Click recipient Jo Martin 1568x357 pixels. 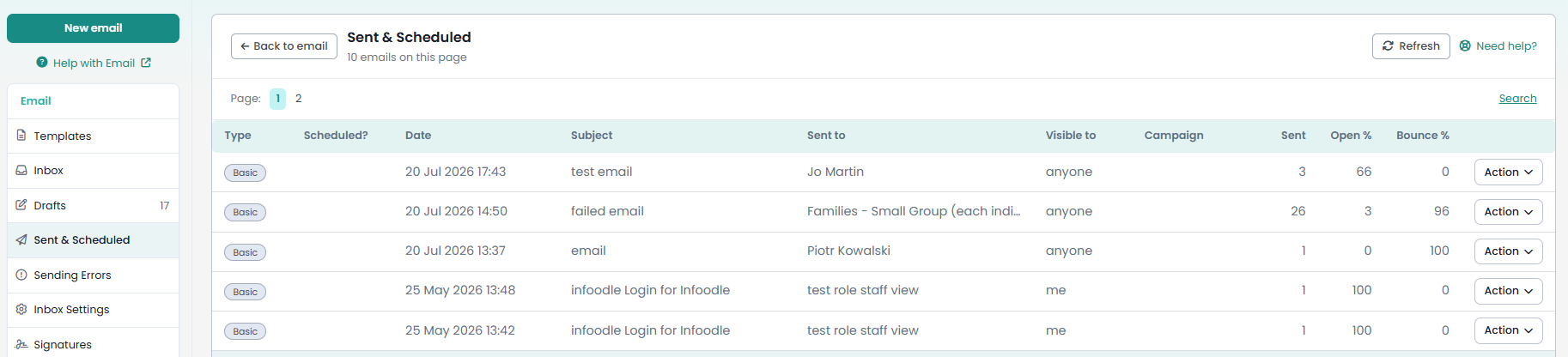836,172
